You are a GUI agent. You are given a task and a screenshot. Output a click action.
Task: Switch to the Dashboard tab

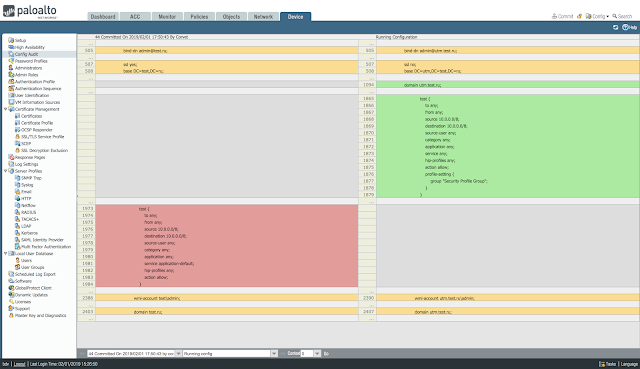103,17
